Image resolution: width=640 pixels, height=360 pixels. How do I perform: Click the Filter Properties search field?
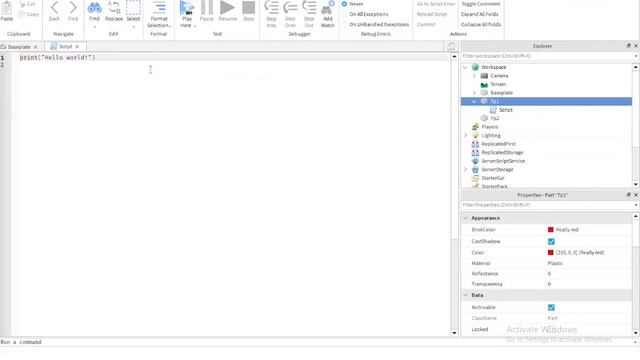pos(547,205)
